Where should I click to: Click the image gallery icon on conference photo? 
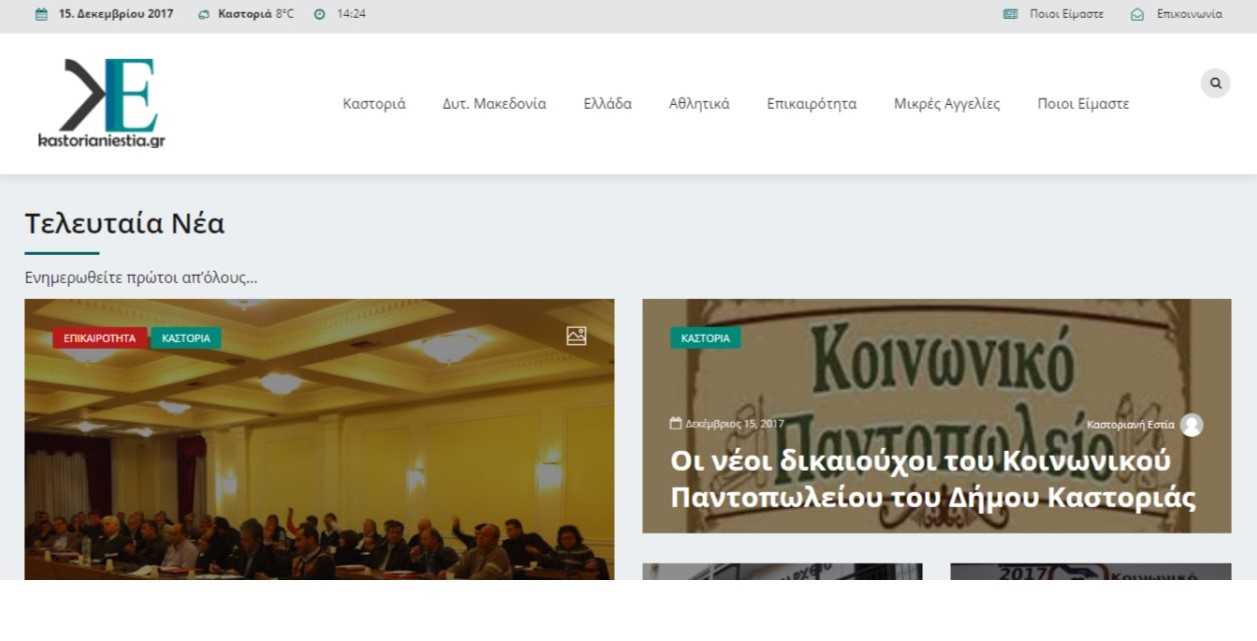click(x=576, y=336)
